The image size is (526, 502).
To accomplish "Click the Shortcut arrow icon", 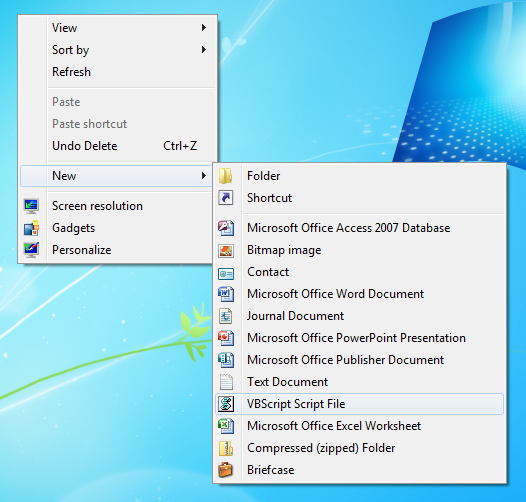I will tap(226, 198).
